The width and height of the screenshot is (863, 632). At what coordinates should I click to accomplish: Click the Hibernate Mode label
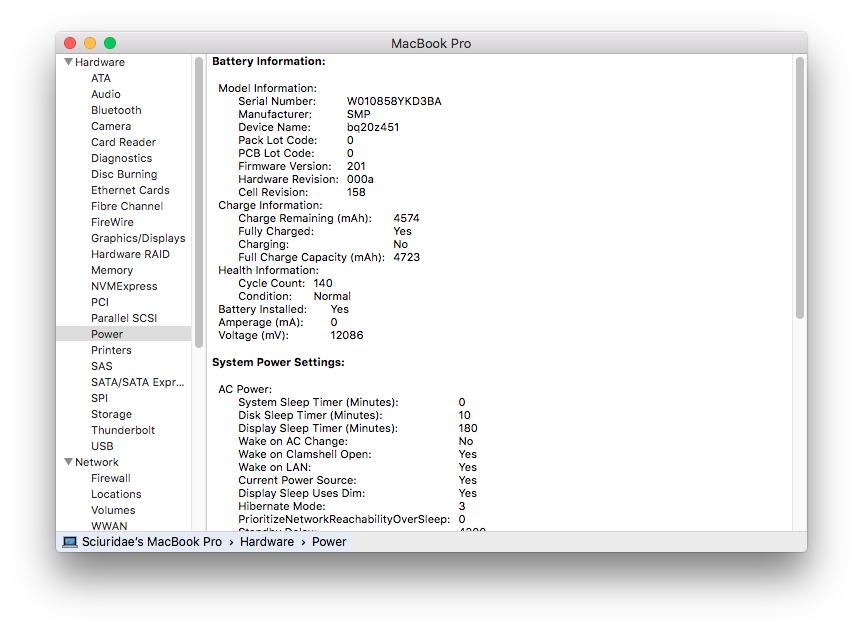coord(282,506)
